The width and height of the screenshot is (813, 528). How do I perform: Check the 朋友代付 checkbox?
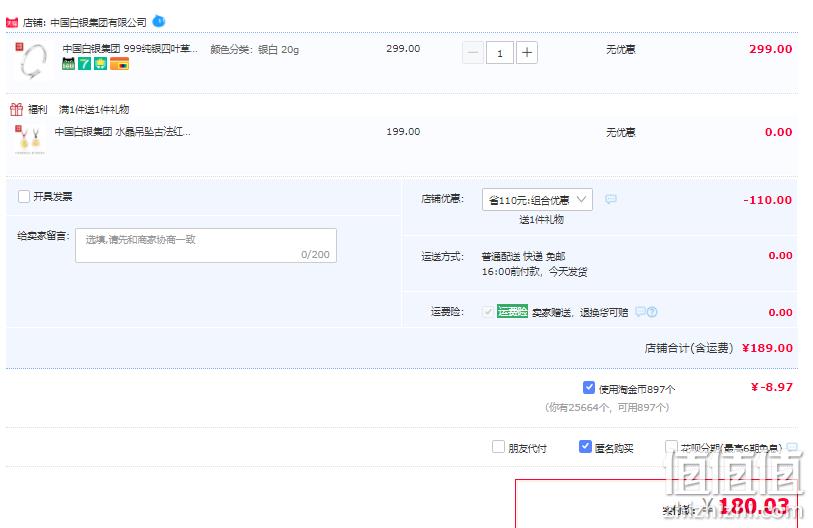tap(498, 447)
